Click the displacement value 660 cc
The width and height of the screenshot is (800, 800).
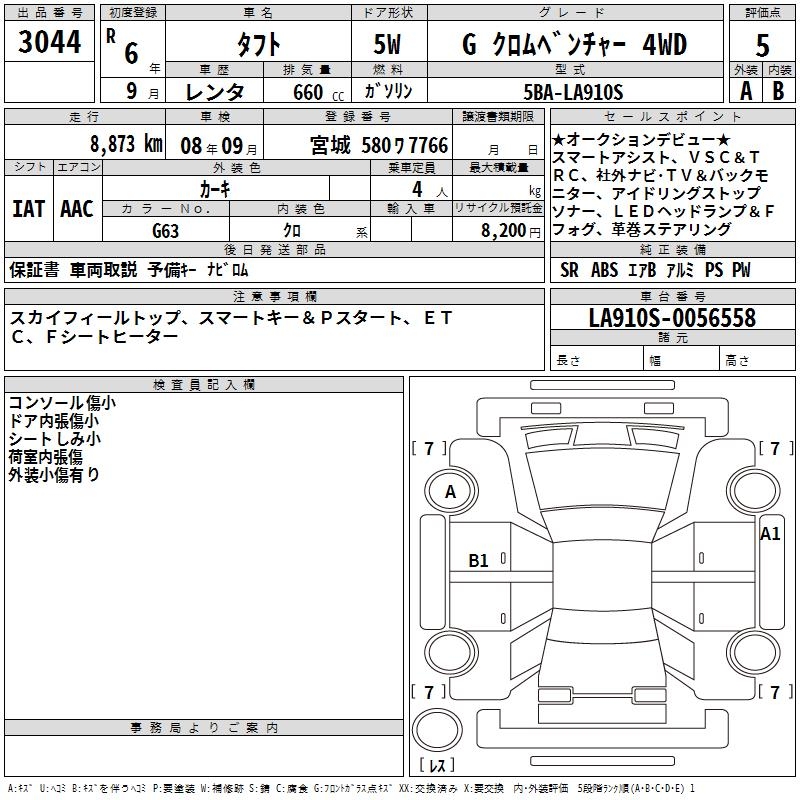319,93
